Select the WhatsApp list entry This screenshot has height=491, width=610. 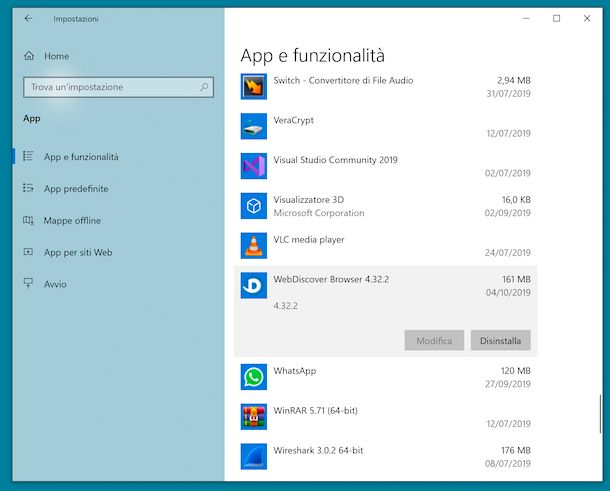[386, 377]
